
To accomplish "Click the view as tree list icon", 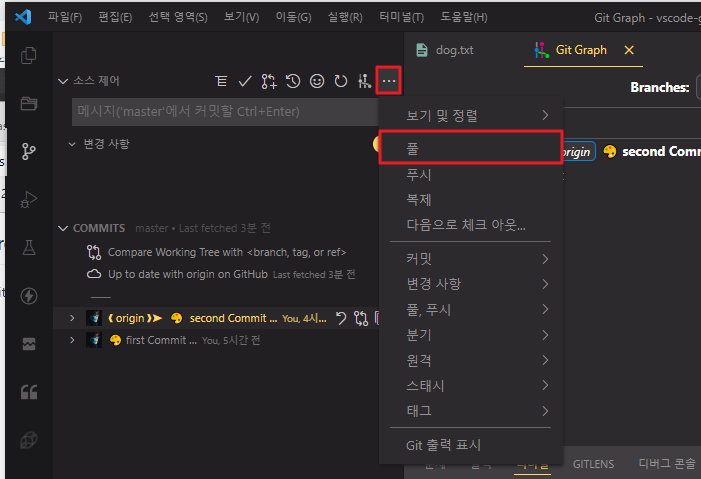I will tap(221, 81).
